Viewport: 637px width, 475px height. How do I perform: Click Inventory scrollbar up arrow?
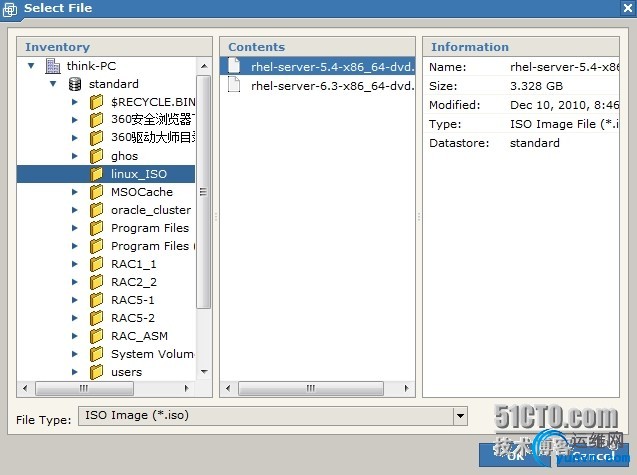pyautogui.click(x=204, y=66)
